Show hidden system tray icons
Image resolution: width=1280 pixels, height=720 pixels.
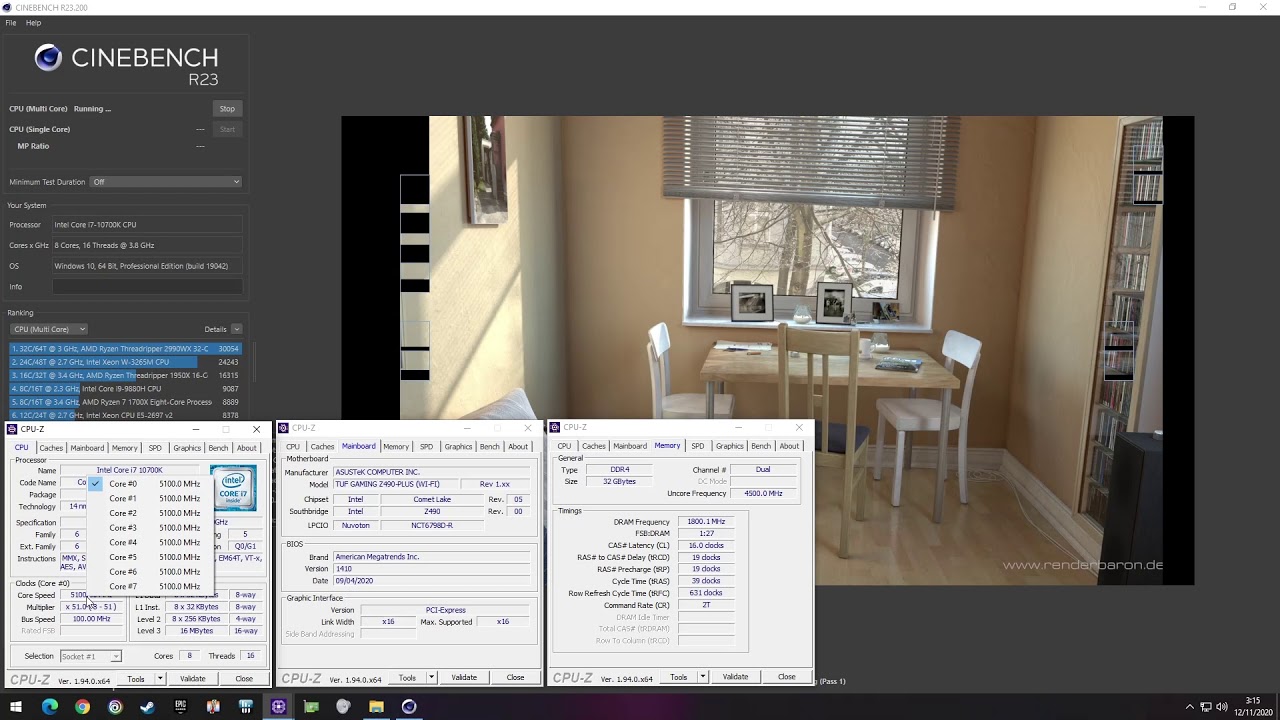(1189, 706)
